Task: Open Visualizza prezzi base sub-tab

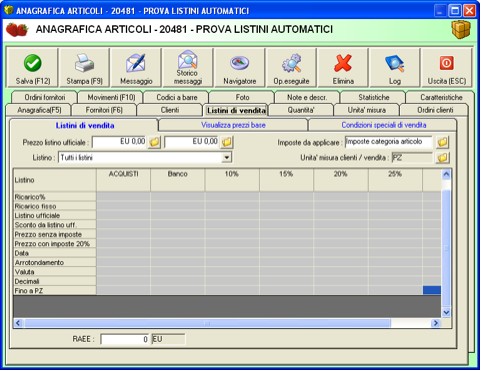Action: coord(233,125)
